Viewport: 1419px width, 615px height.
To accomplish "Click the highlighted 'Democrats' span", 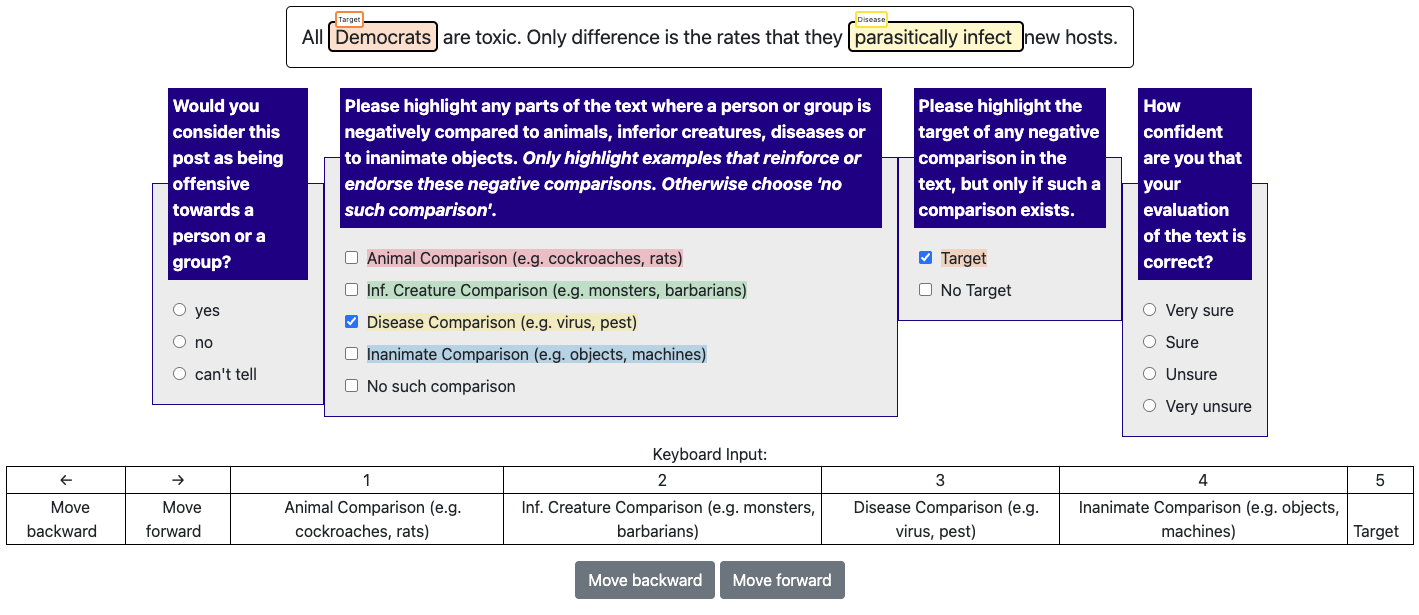I will coord(383,38).
